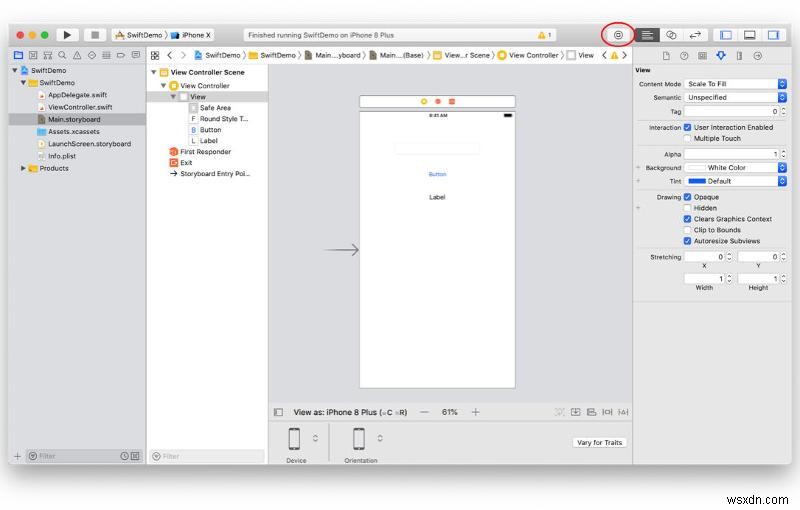
Task: Toggle the Debug area panel
Action: click(x=749, y=35)
